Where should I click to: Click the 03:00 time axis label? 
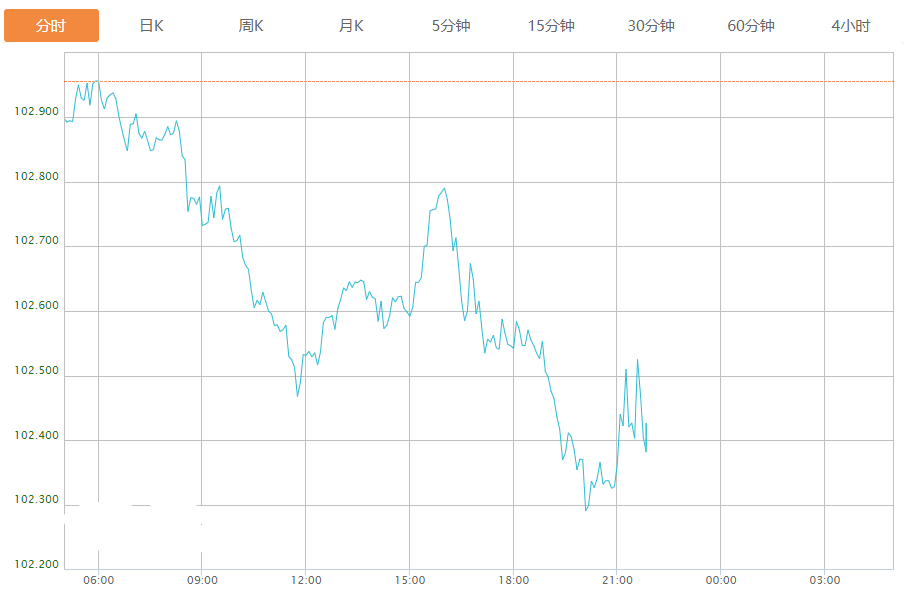(x=825, y=580)
